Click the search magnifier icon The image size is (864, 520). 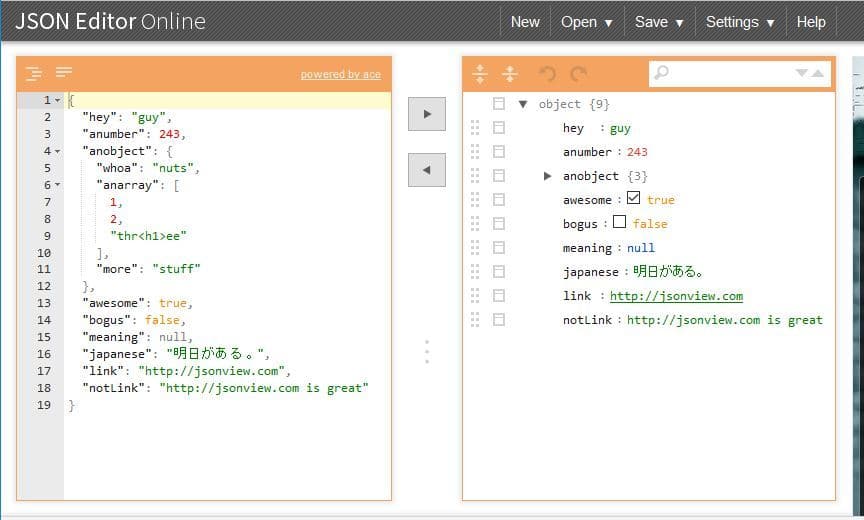[x=661, y=73]
